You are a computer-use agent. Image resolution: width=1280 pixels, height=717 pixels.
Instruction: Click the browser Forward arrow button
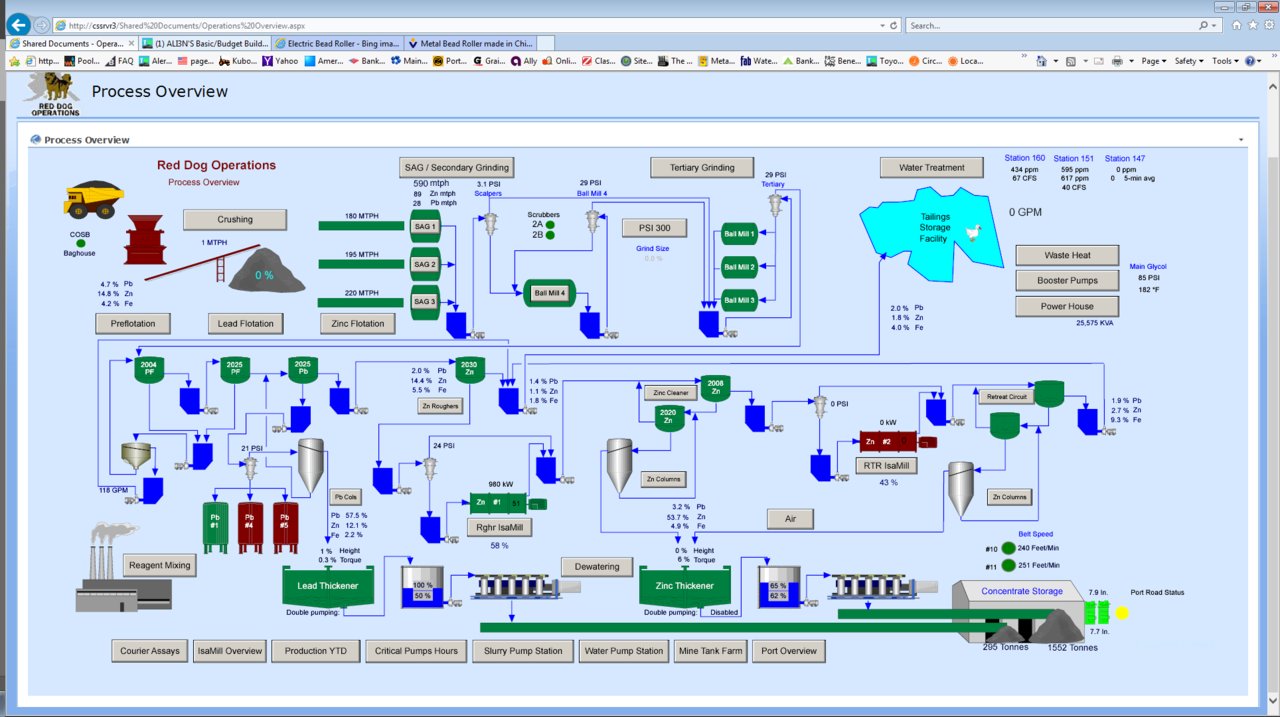(41, 25)
